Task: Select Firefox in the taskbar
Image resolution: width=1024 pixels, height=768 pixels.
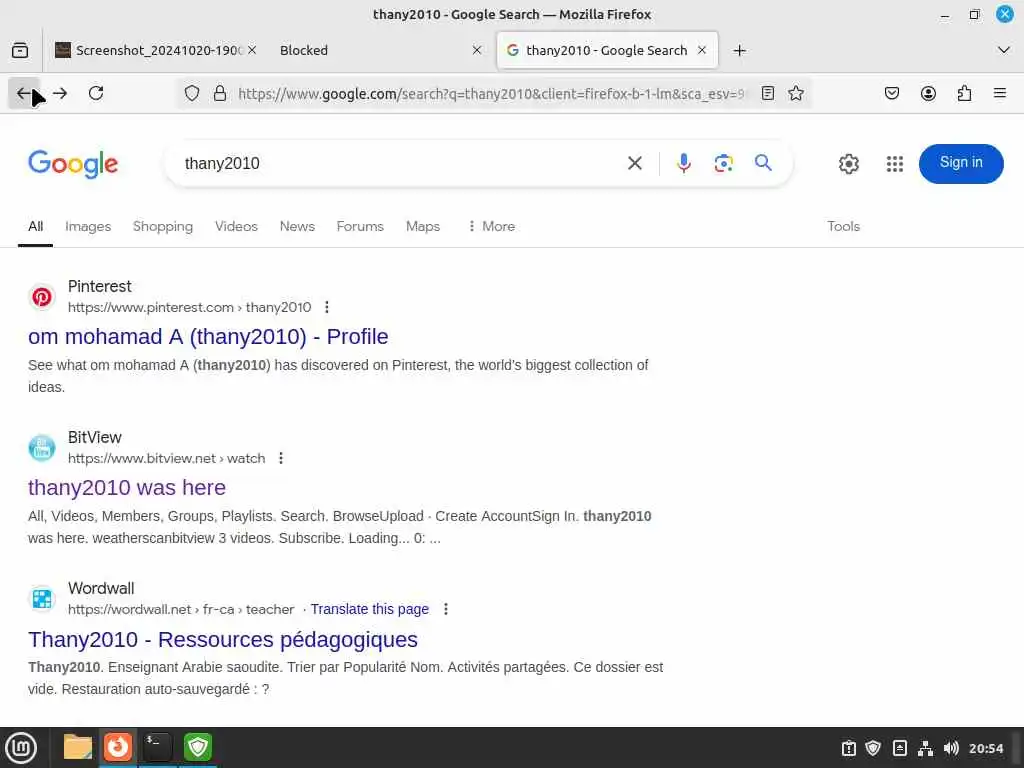Action: coord(118,747)
